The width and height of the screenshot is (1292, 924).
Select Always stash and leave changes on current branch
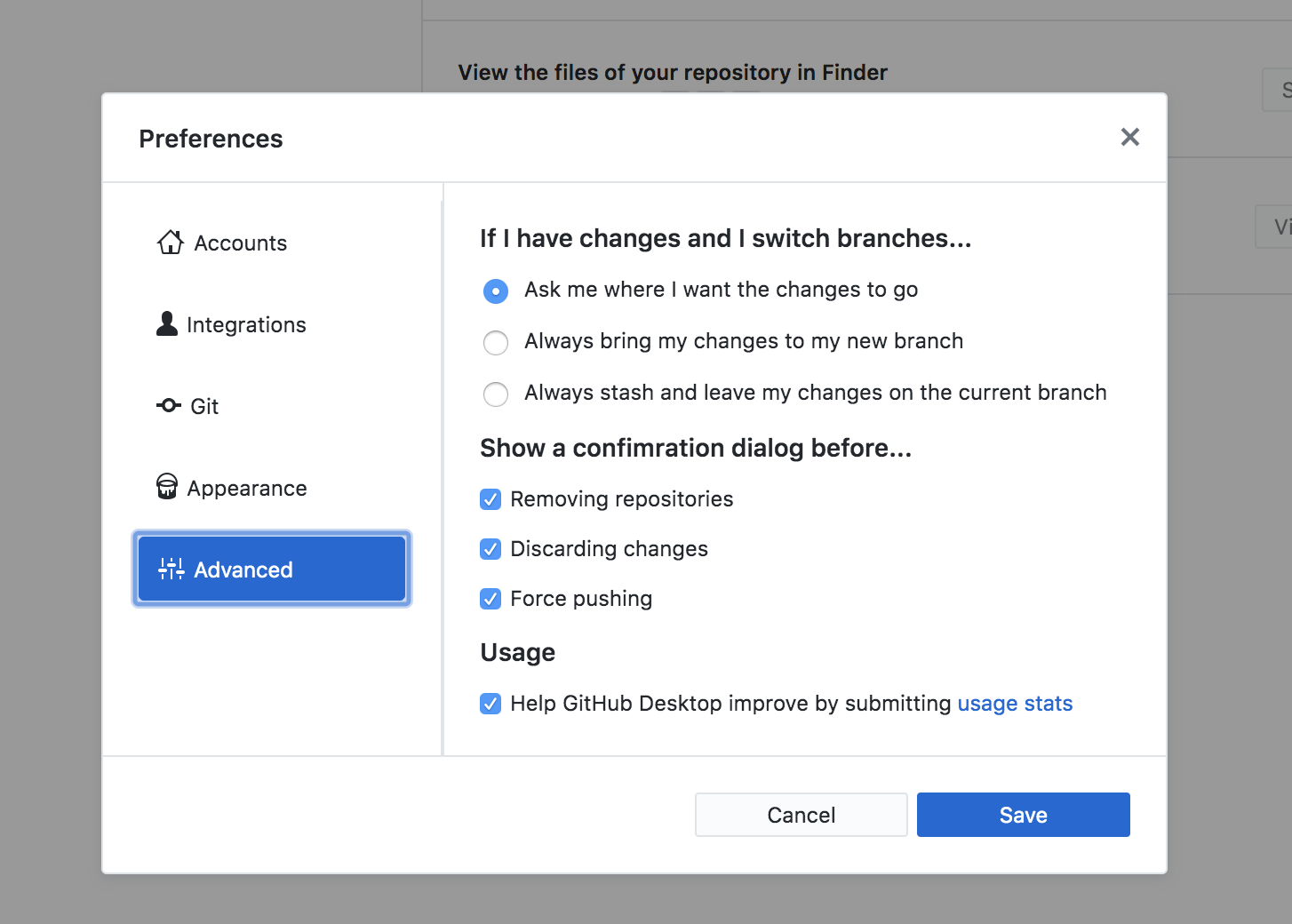(496, 394)
